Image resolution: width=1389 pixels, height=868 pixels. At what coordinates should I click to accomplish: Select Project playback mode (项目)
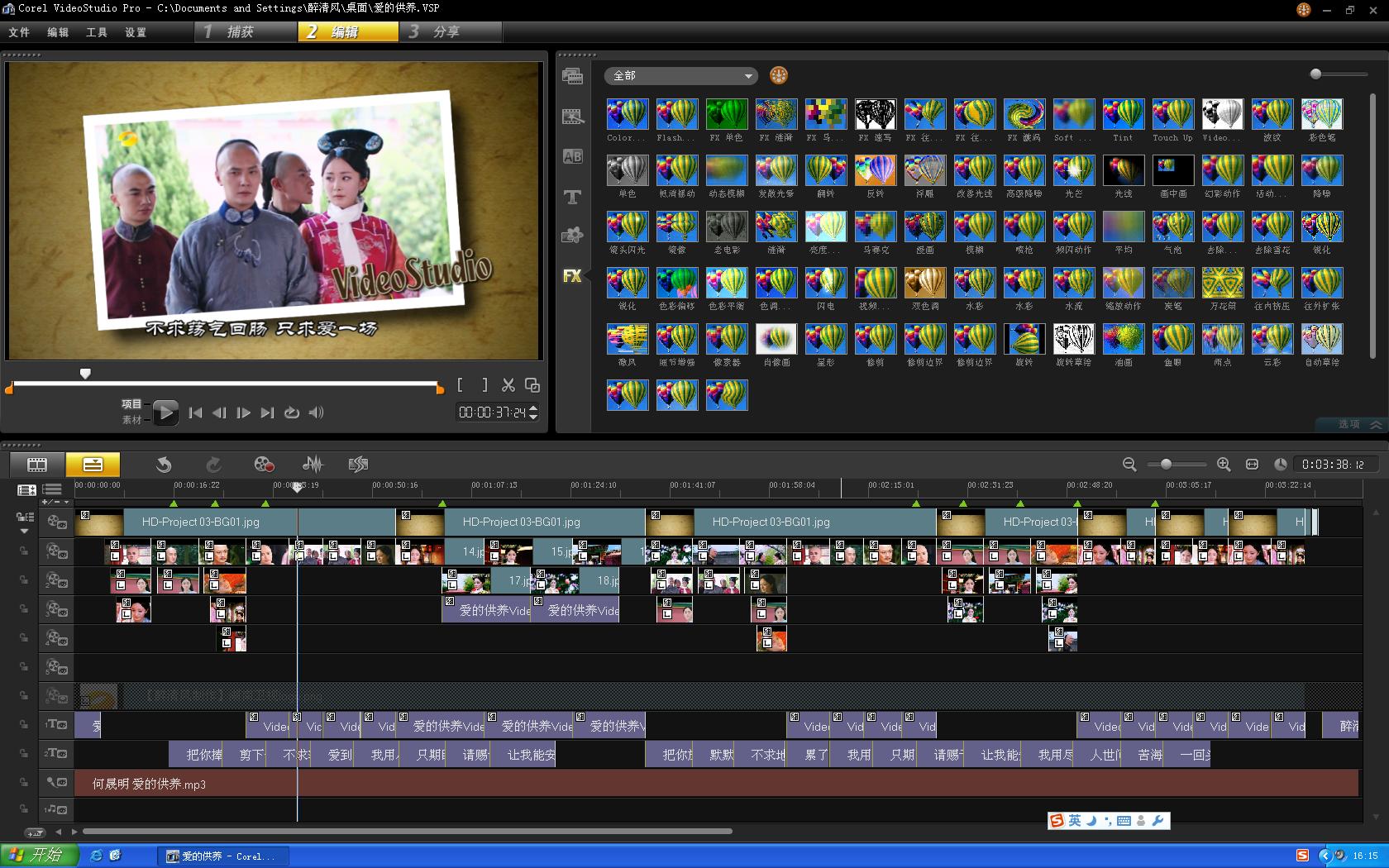click(131, 404)
